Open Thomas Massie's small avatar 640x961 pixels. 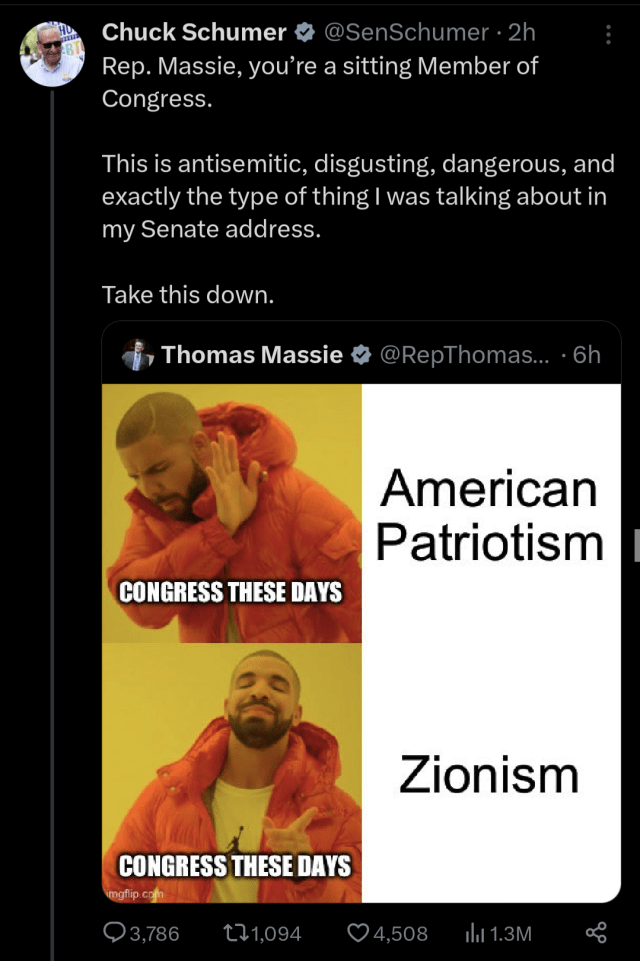click(137, 354)
